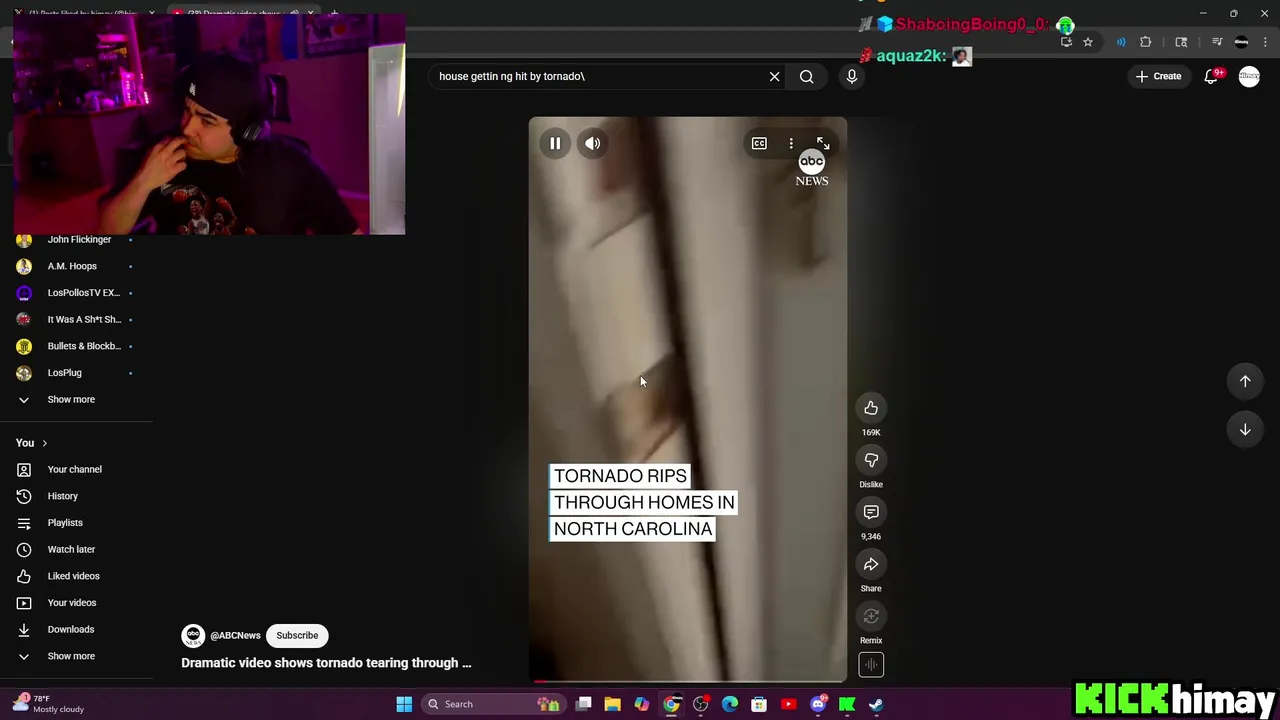The height and width of the screenshot is (720, 1280).
Task: Open Microsoft Store from taskbar
Action: pos(759,704)
